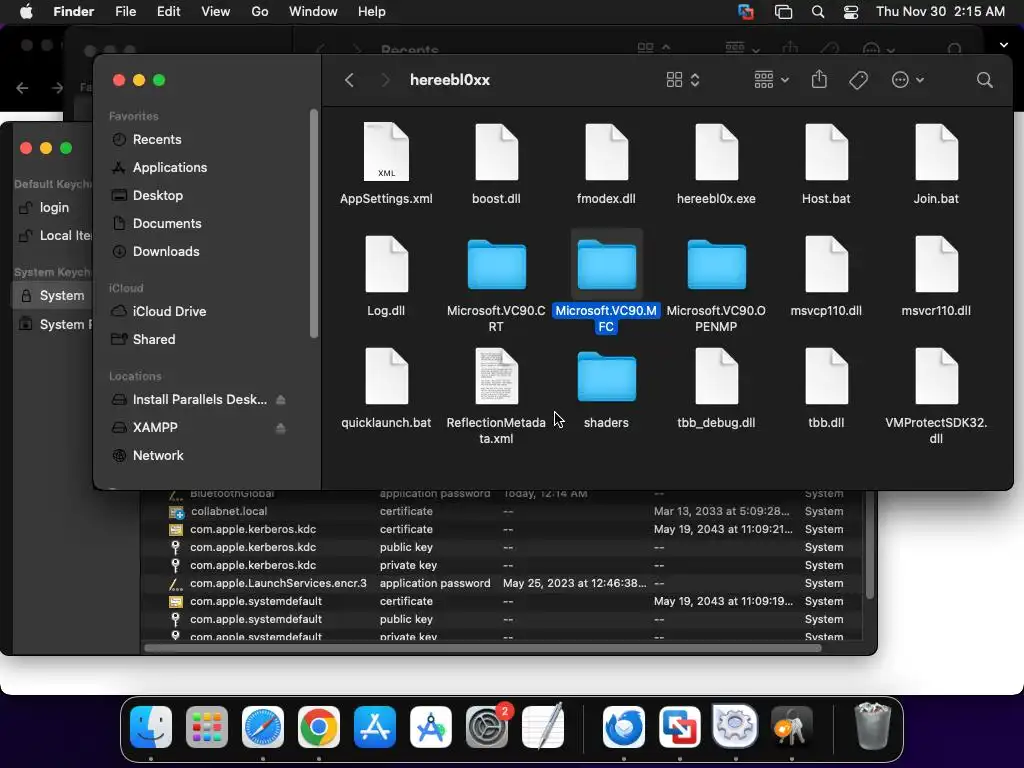Open Launchpad from the Dock

206,726
